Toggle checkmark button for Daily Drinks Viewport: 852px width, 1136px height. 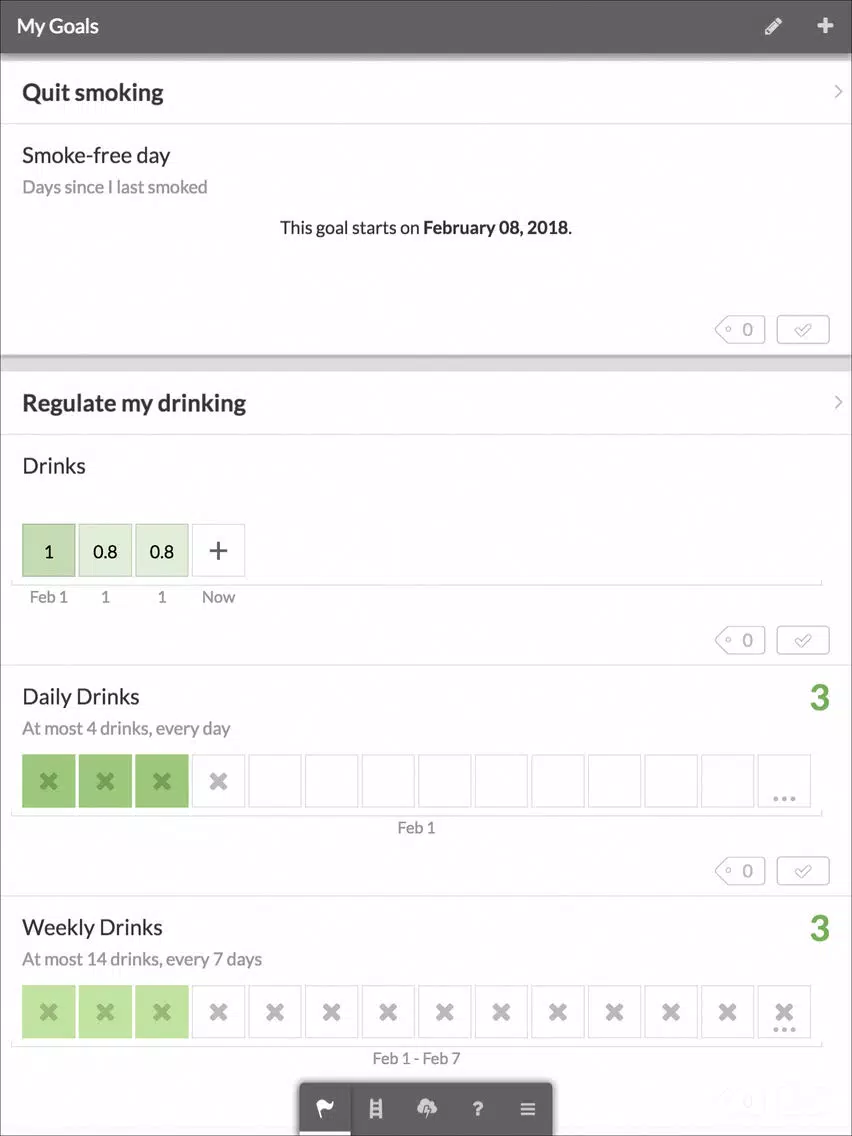pyautogui.click(x=803, y=871)
